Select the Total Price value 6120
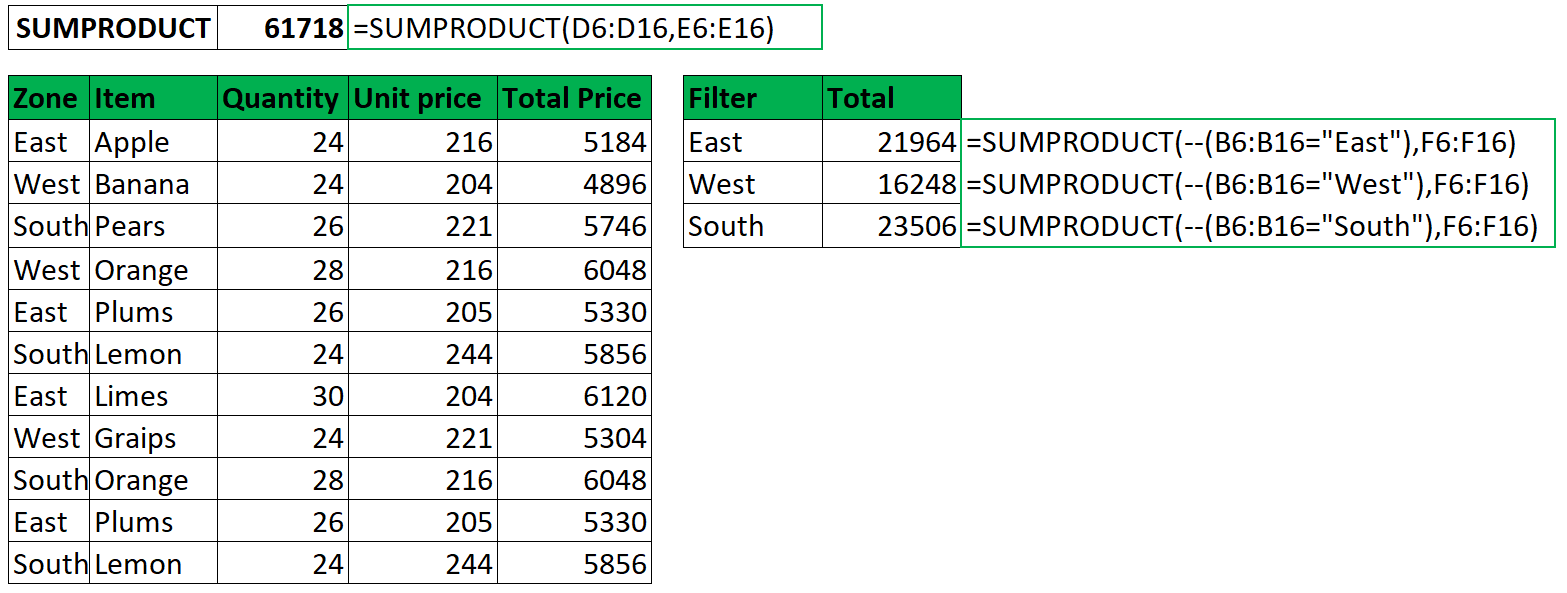Screen dimensions: 1567x593 pos(574,396)
